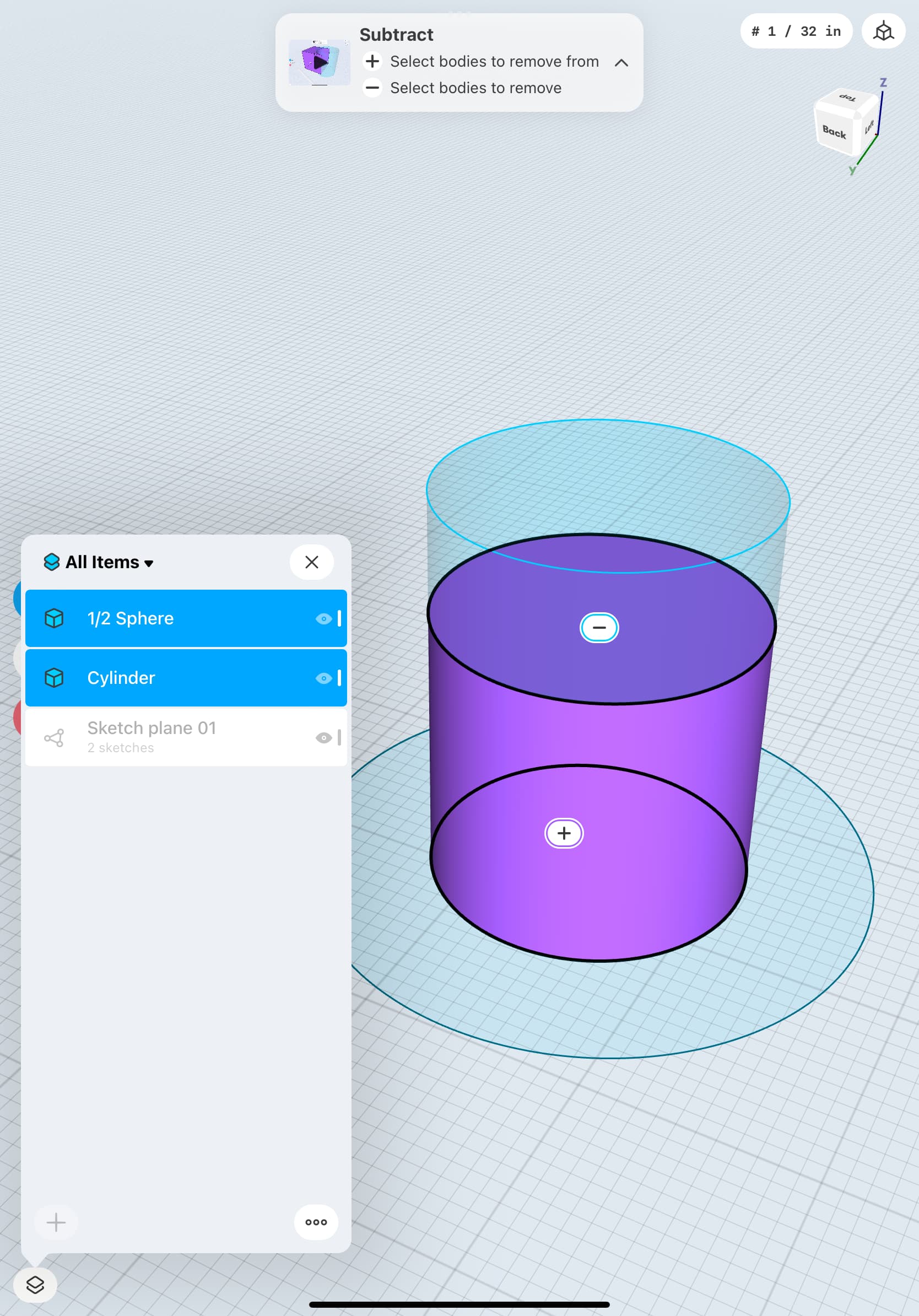
Task: Select bodies to remove from option
Action: pyautogui.click(x=494, y=61)
